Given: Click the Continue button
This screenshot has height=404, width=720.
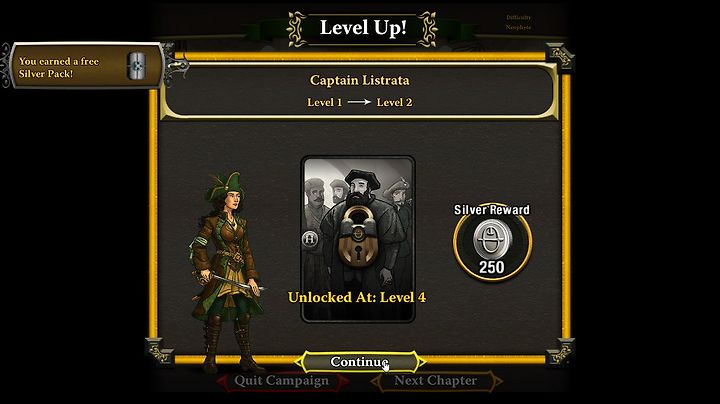Looking at the screenshot, I should 359,362.
